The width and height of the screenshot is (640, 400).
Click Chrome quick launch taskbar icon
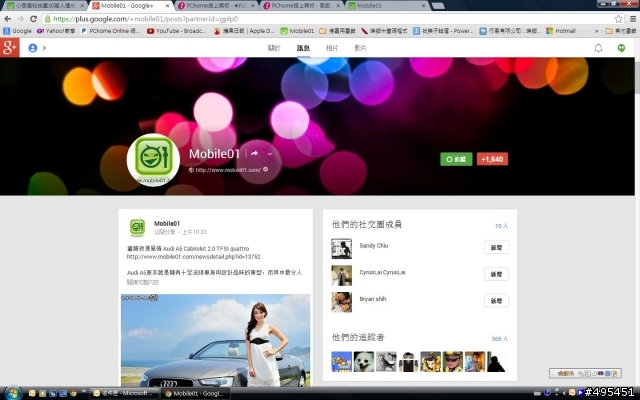(73, 393)
